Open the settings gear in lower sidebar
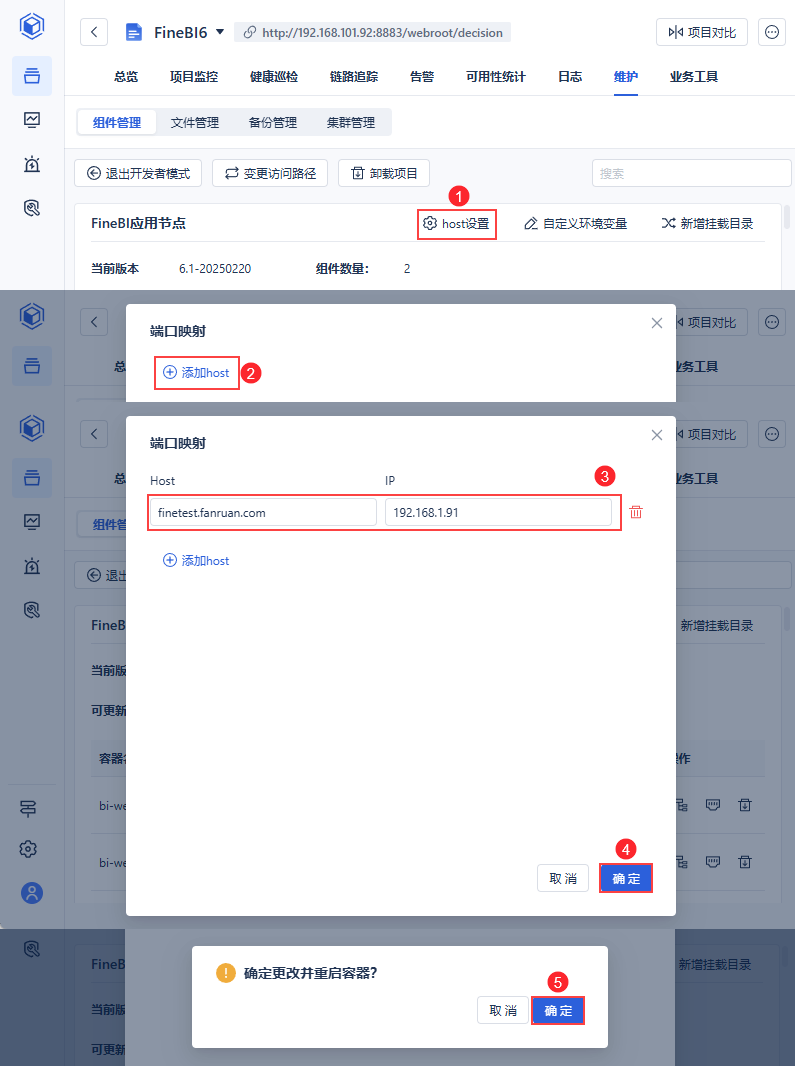The height and width of the screenshot is (1066, 795). tap(29, 848)
